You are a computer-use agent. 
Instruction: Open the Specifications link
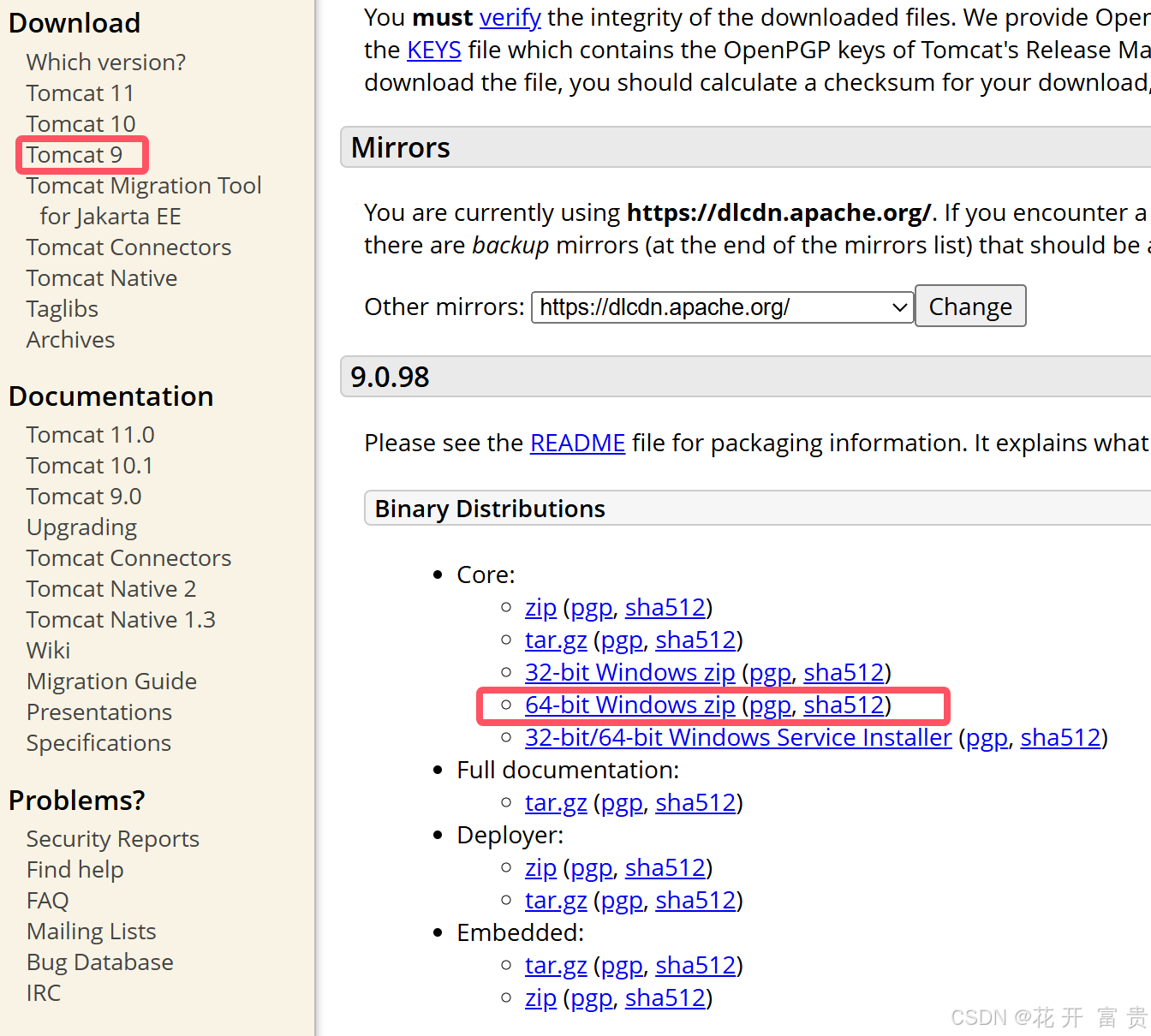point(98,743)
